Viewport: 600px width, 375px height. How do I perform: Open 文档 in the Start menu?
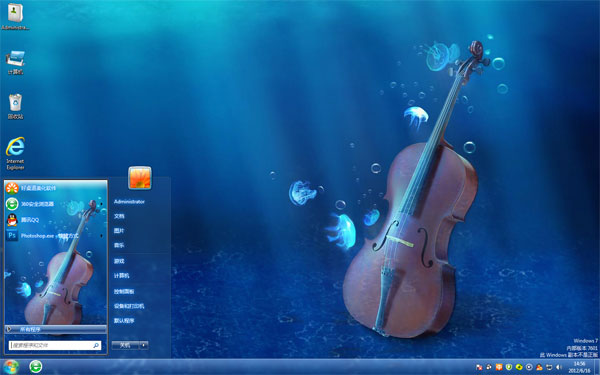pos(119,216)
